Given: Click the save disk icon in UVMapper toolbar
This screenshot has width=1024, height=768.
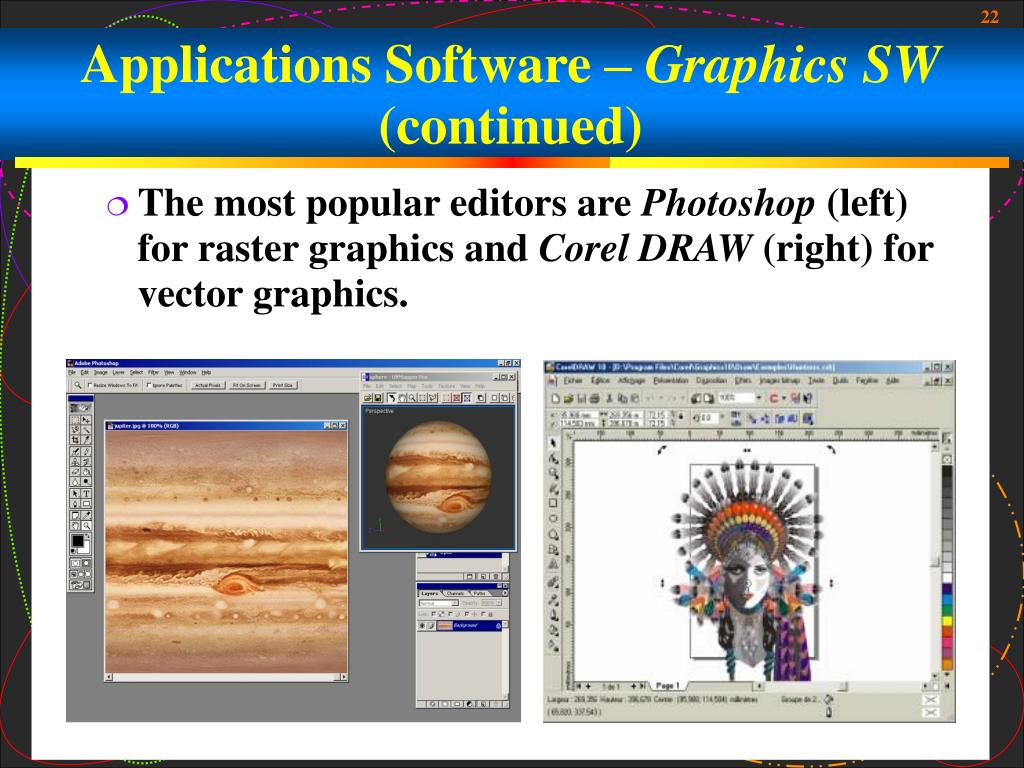Looking at the screenshot, I should tap(378, 398).
